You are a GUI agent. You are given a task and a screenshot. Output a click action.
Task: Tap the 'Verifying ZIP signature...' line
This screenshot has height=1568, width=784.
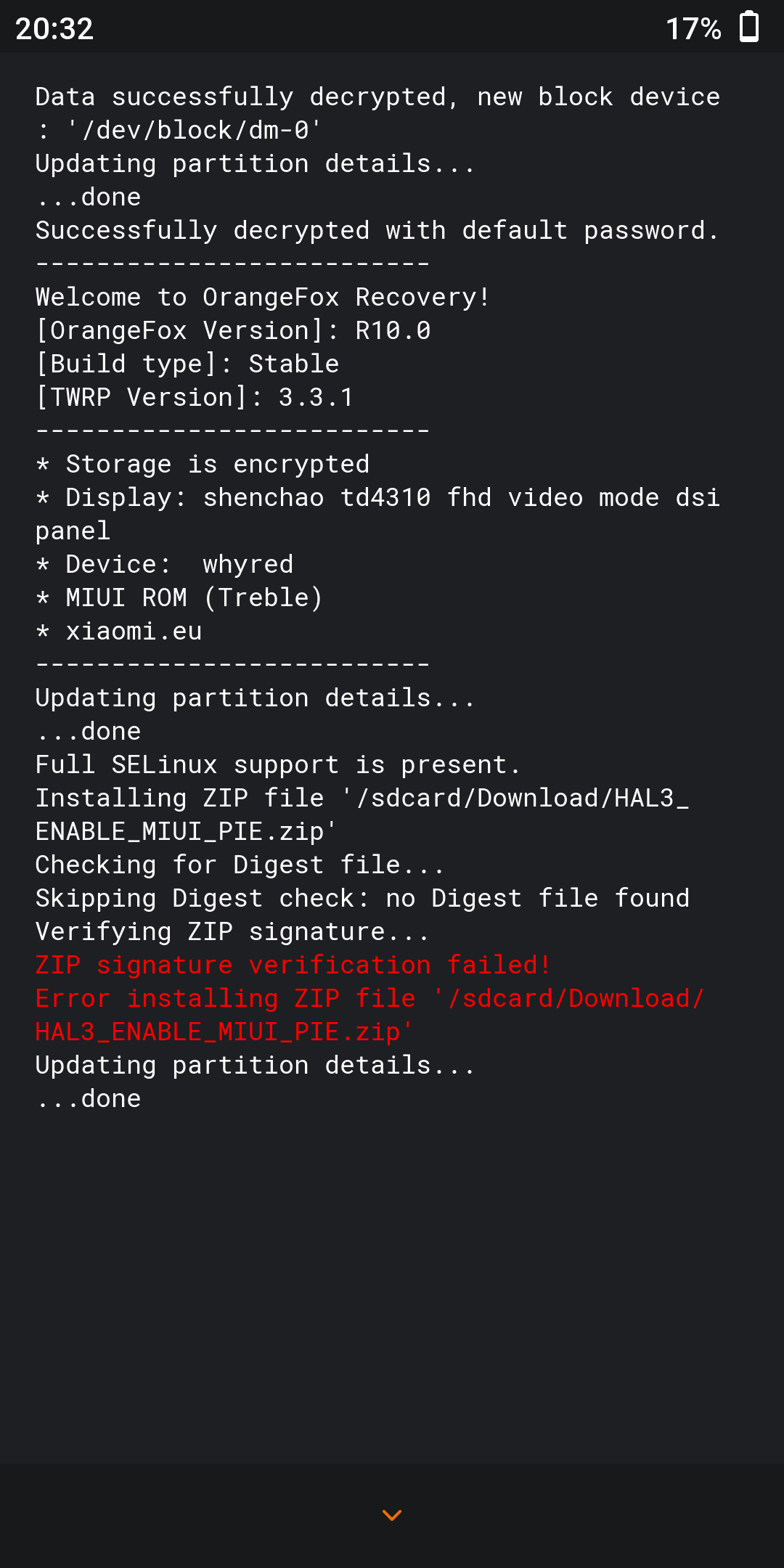pyautogui.click(x=232, y=931)
